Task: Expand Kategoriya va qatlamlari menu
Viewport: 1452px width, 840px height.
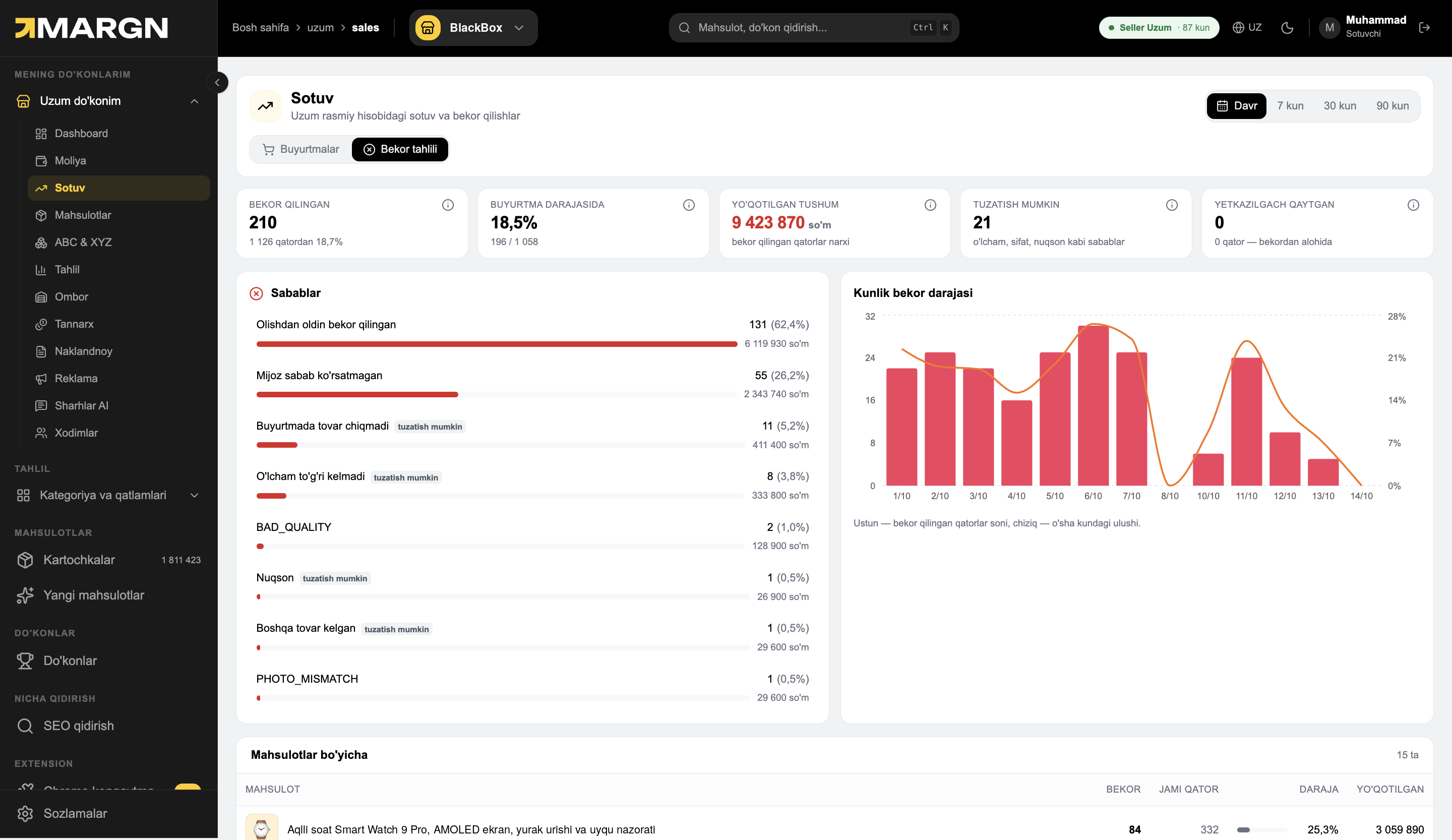Action: tap(109, 496)
